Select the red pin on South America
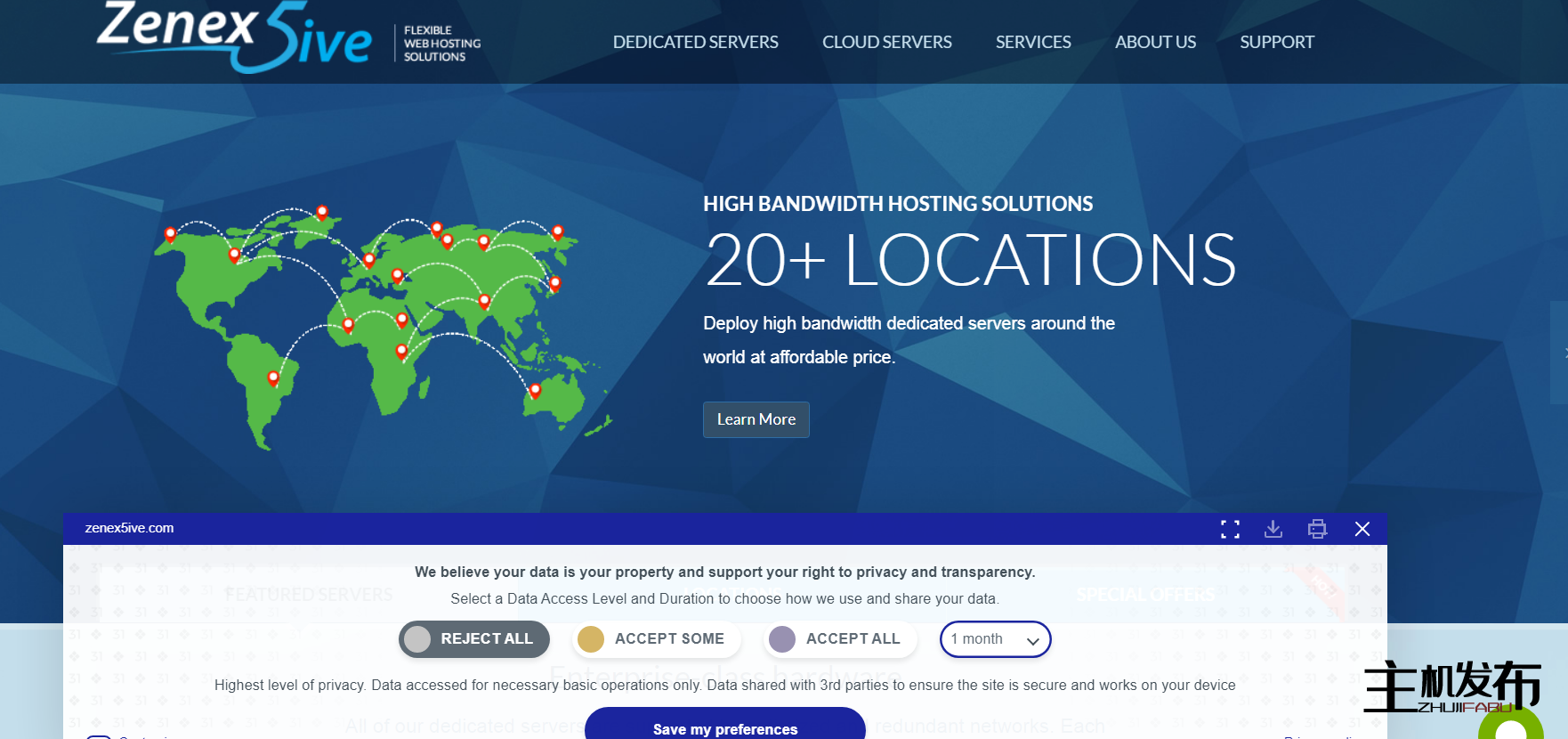1568x739 pixels. (273, 378)
